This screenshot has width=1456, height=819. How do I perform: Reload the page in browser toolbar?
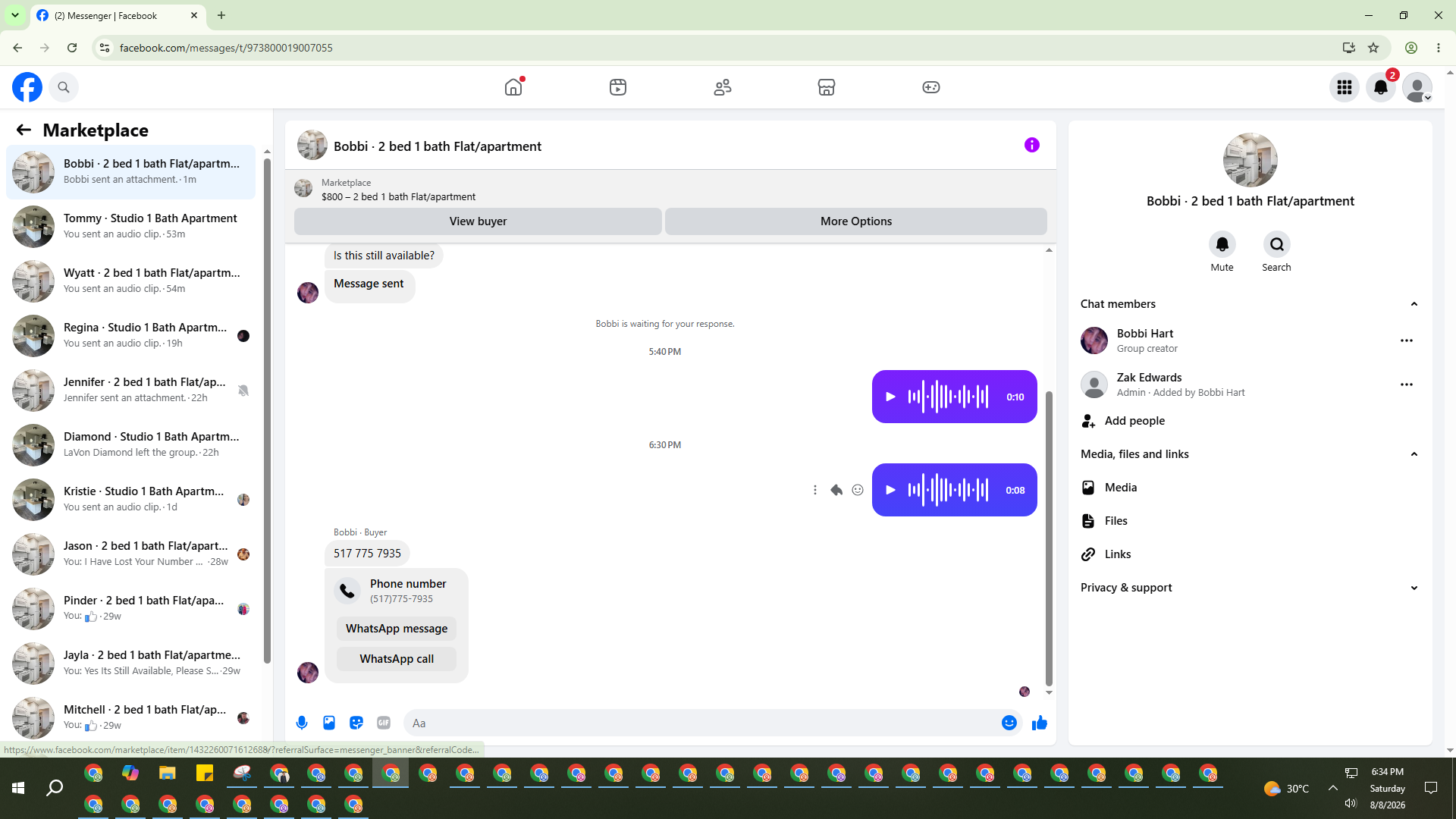click(72, 48)
